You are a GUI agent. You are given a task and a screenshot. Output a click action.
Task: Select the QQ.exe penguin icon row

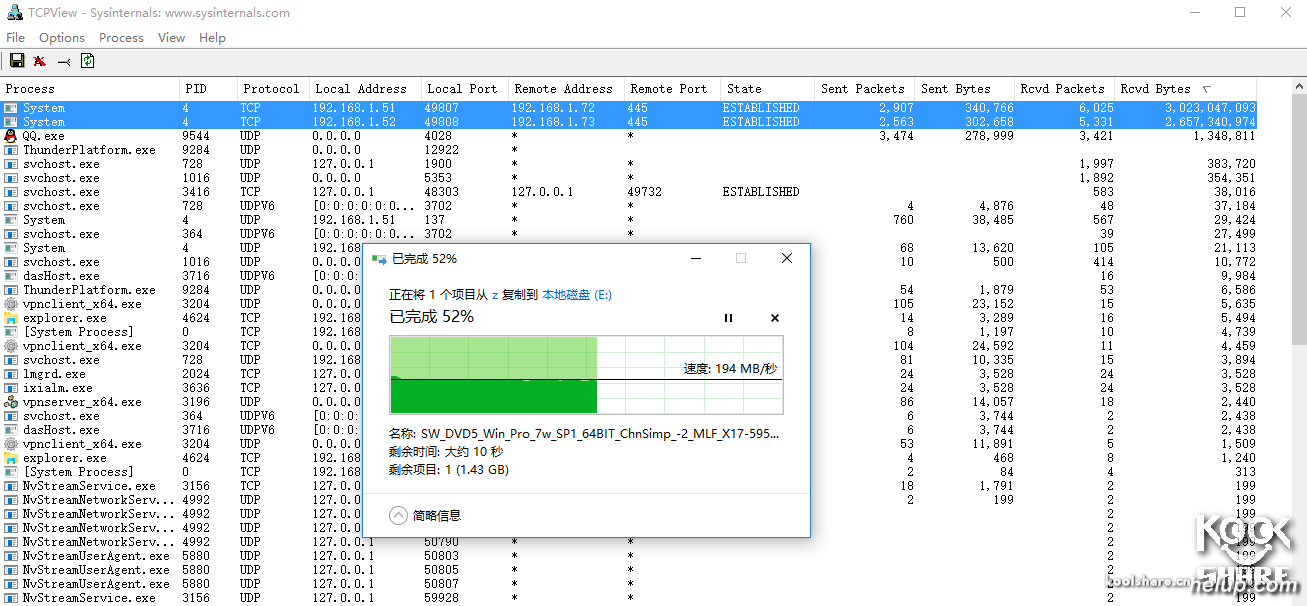pos(11,136)
